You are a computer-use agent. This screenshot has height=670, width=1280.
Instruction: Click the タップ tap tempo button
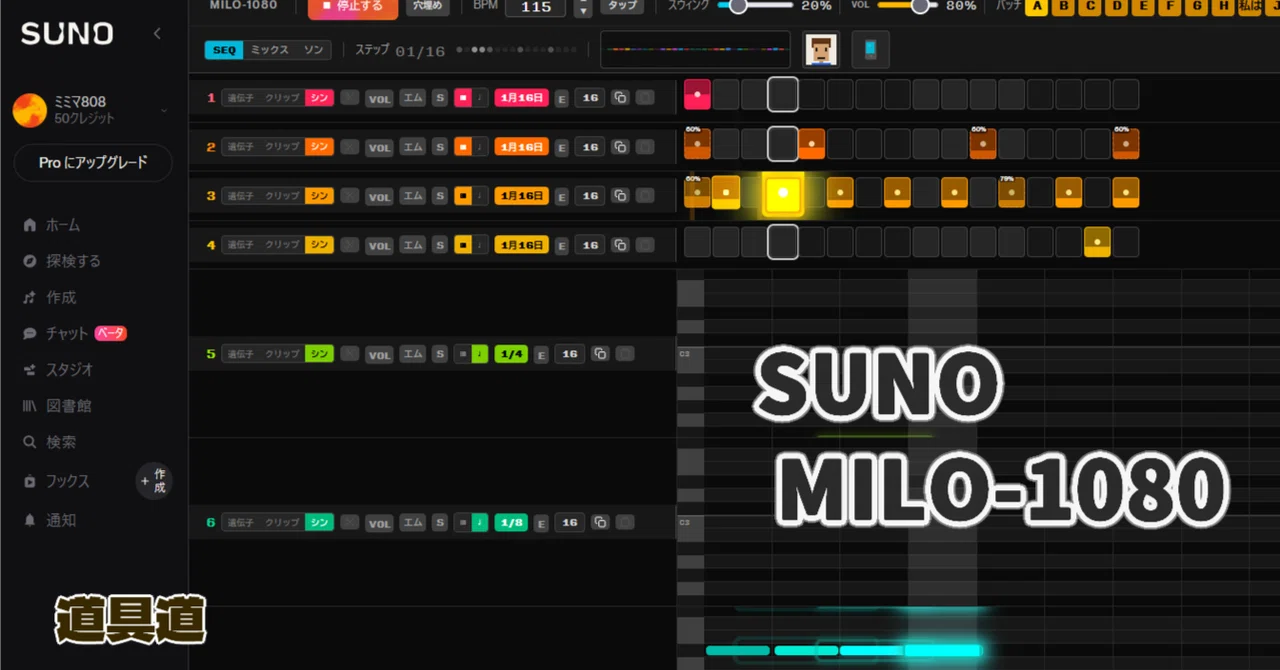[622, 6]
